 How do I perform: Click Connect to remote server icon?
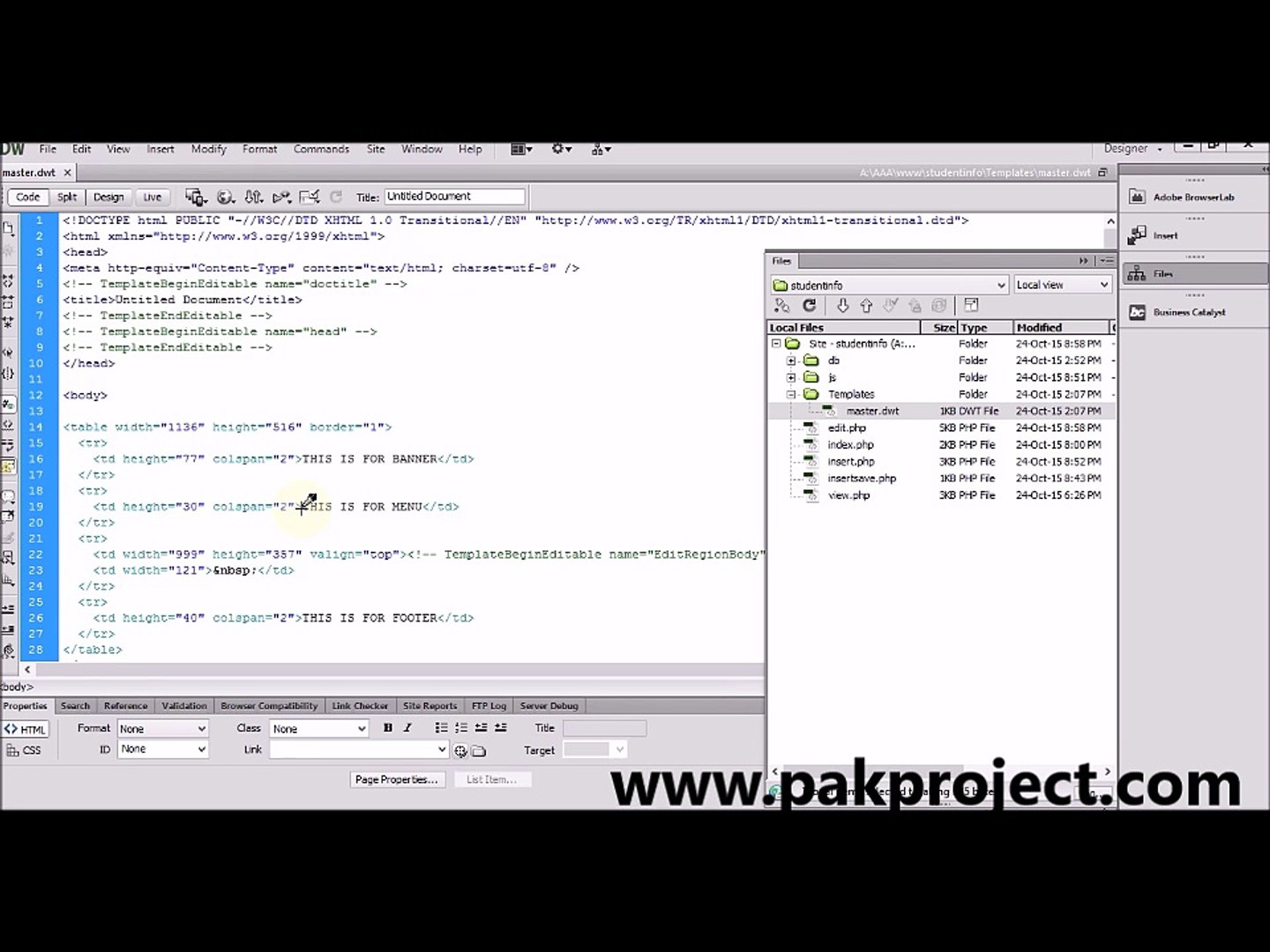[x=781, y=306]
